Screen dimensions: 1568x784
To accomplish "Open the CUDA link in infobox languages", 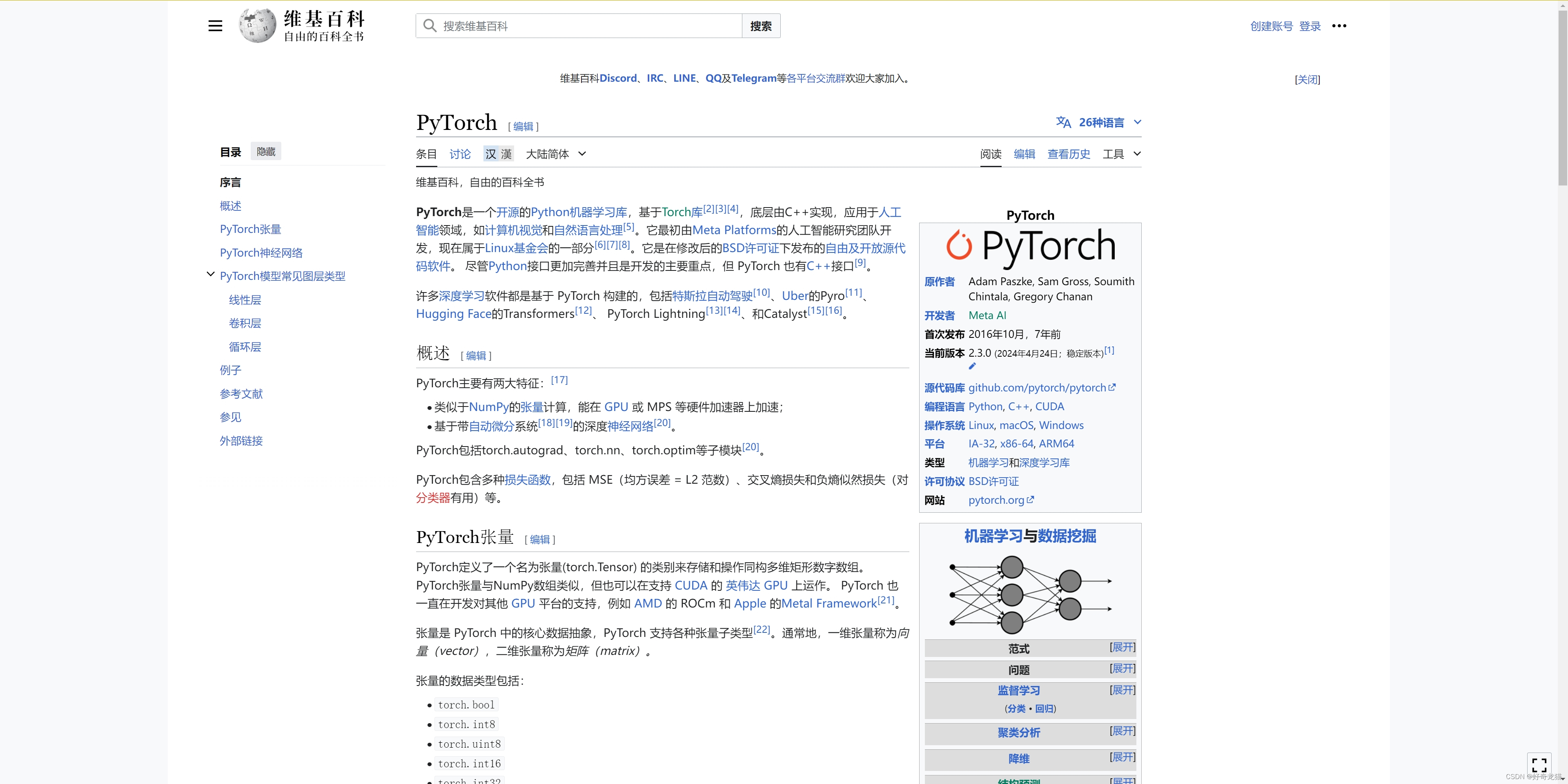I will tap(1049, 407).
